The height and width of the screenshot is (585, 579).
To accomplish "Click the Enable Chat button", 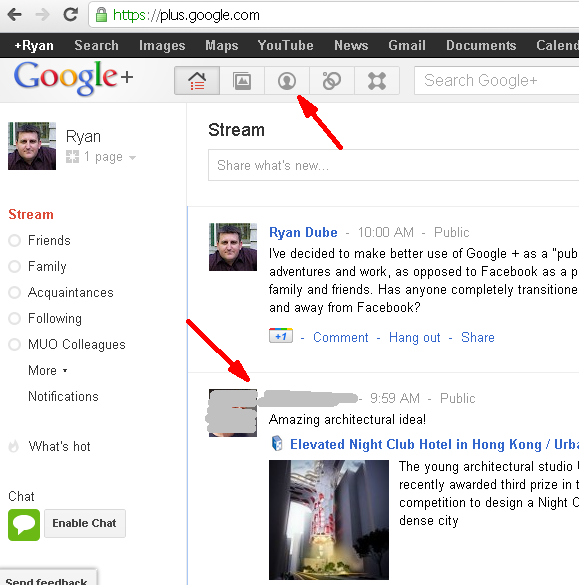I will click(x=85, y=523).
